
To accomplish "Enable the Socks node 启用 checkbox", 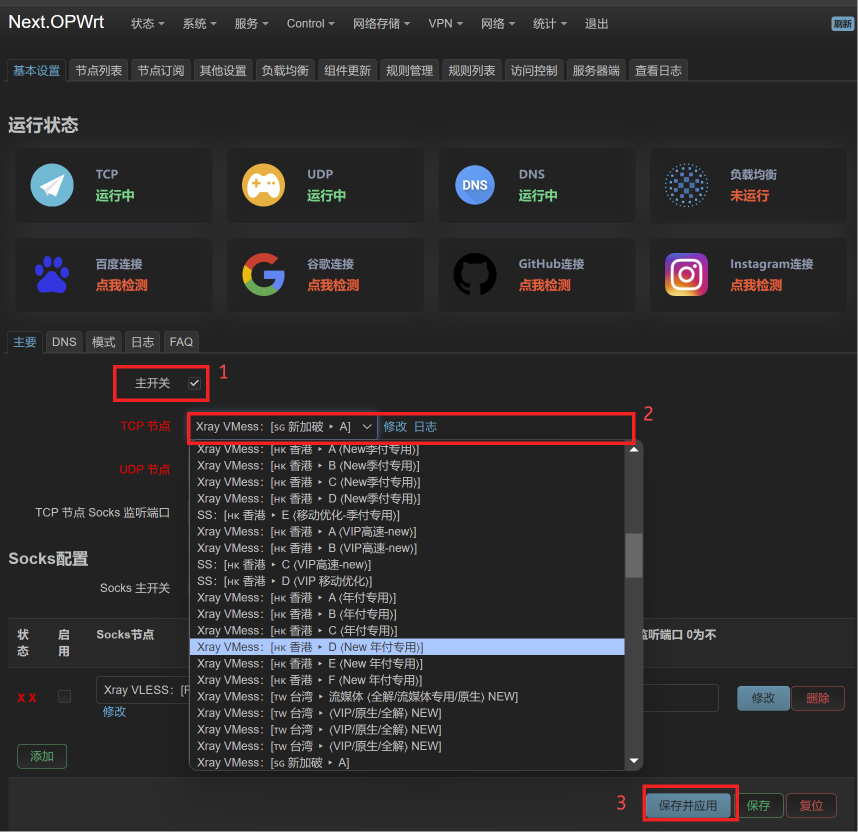I will click(64, 696).
